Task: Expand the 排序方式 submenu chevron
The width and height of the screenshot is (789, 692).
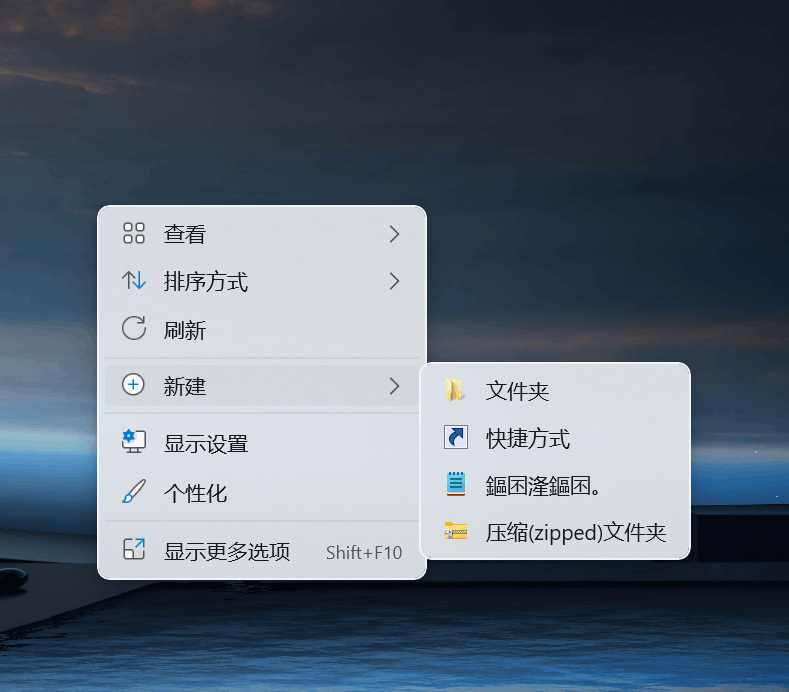Action: click(x=394, y=281)
